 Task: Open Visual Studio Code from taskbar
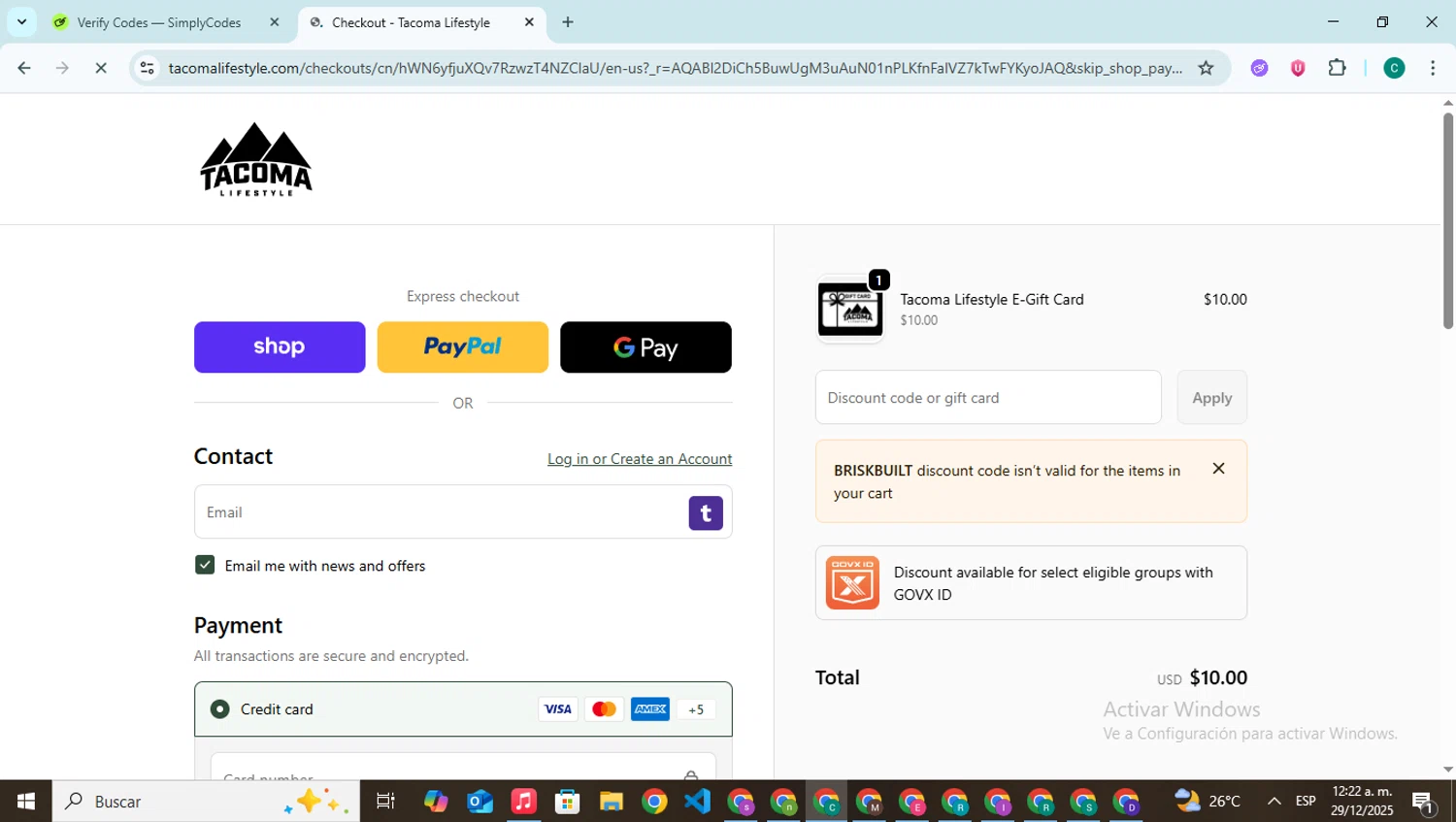(697, 802)
